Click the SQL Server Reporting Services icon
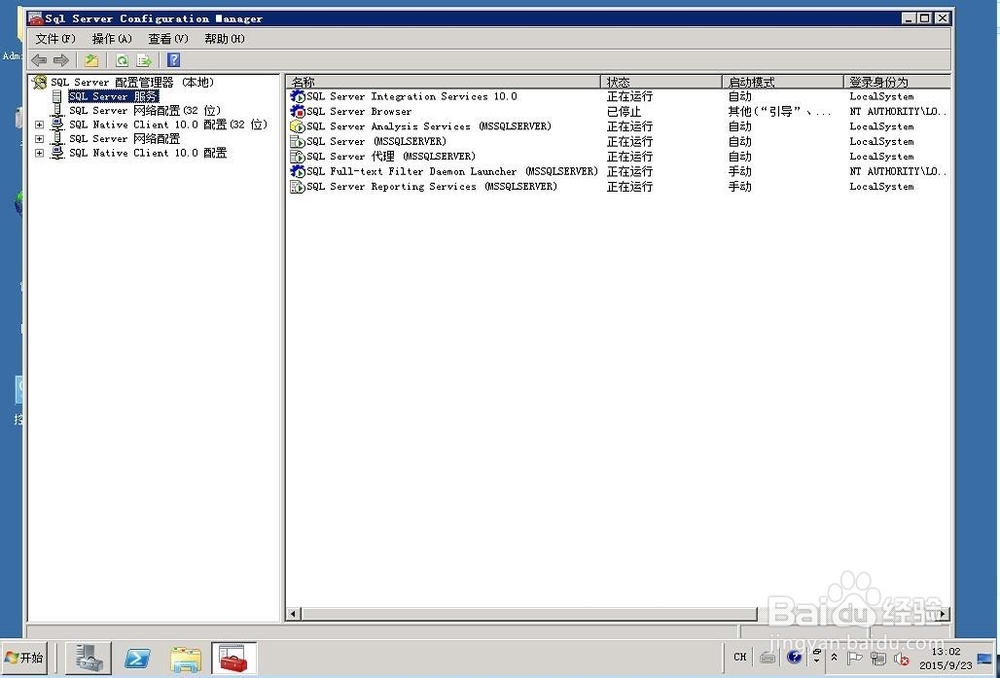Screen dimensions: 1000x678 pos(298,187)
